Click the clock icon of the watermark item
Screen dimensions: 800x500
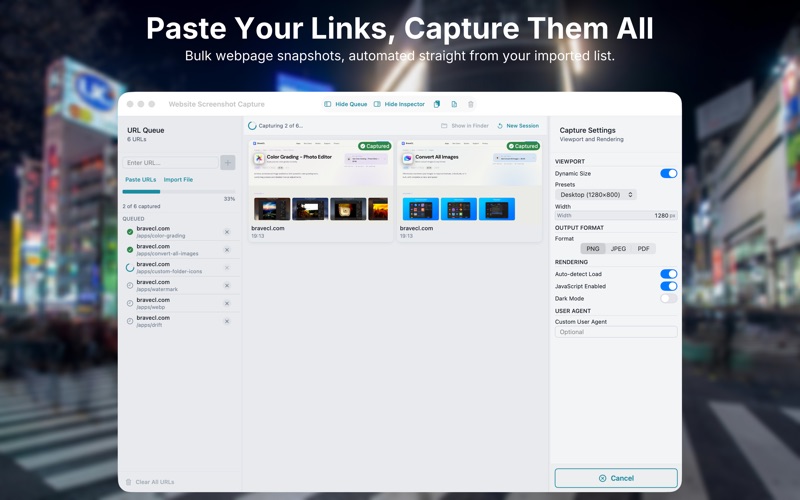point(130,286)
